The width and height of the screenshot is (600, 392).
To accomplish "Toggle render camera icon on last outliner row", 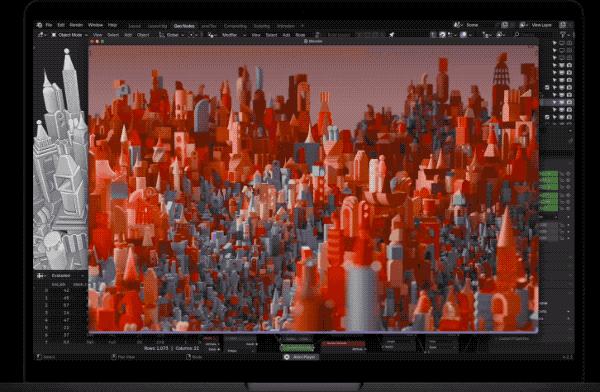I will coord(569,117).
